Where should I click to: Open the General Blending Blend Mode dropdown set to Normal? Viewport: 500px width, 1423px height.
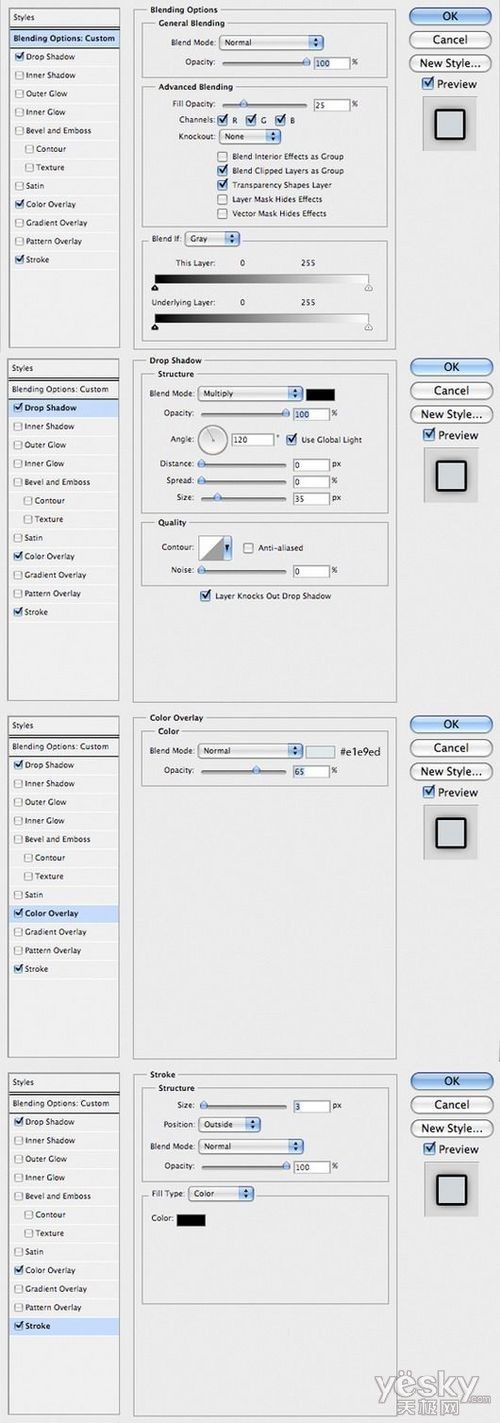point(271,43)
